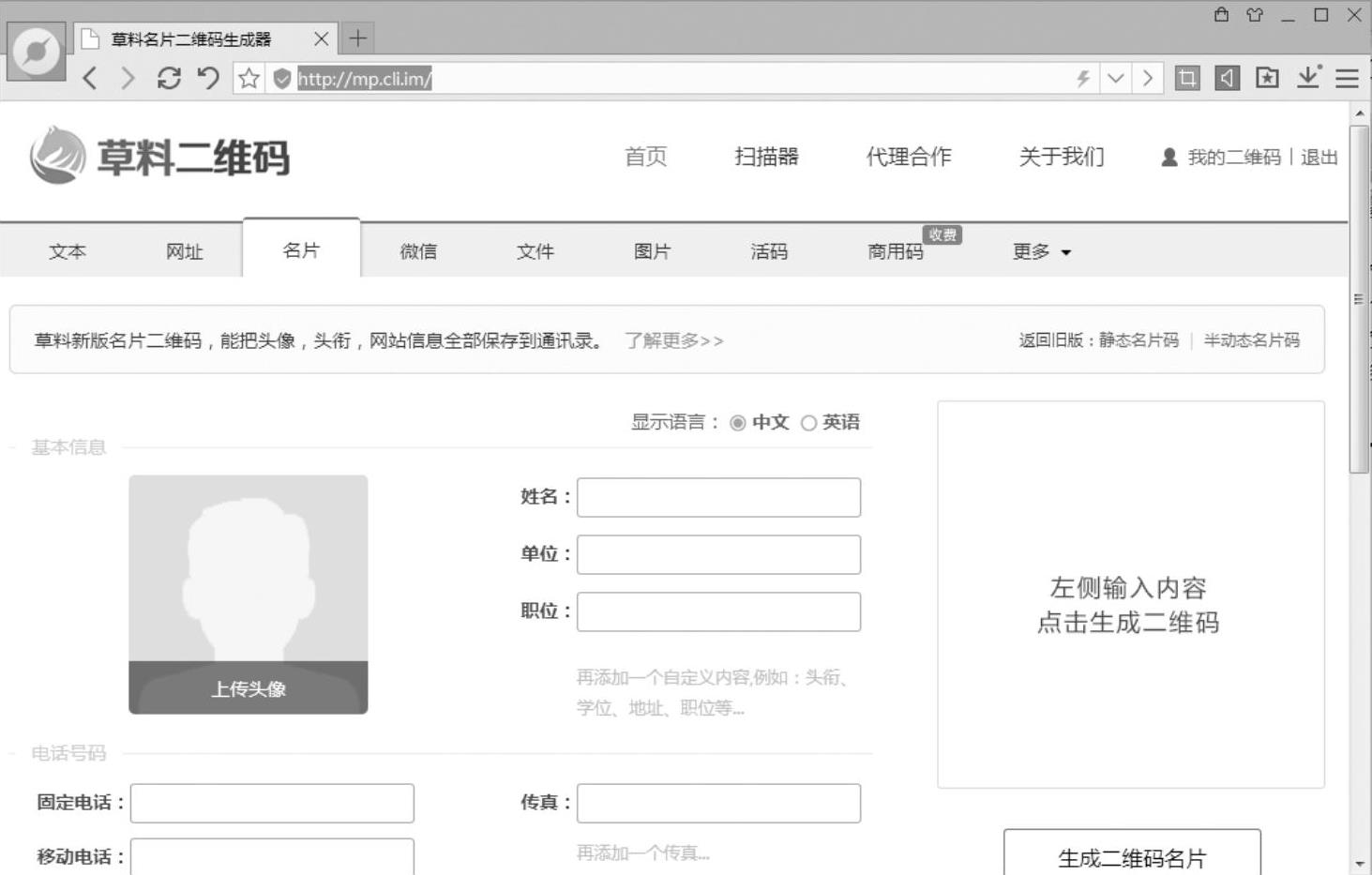Click the browser back arrow
The image size is (1372, 875).
90,78
